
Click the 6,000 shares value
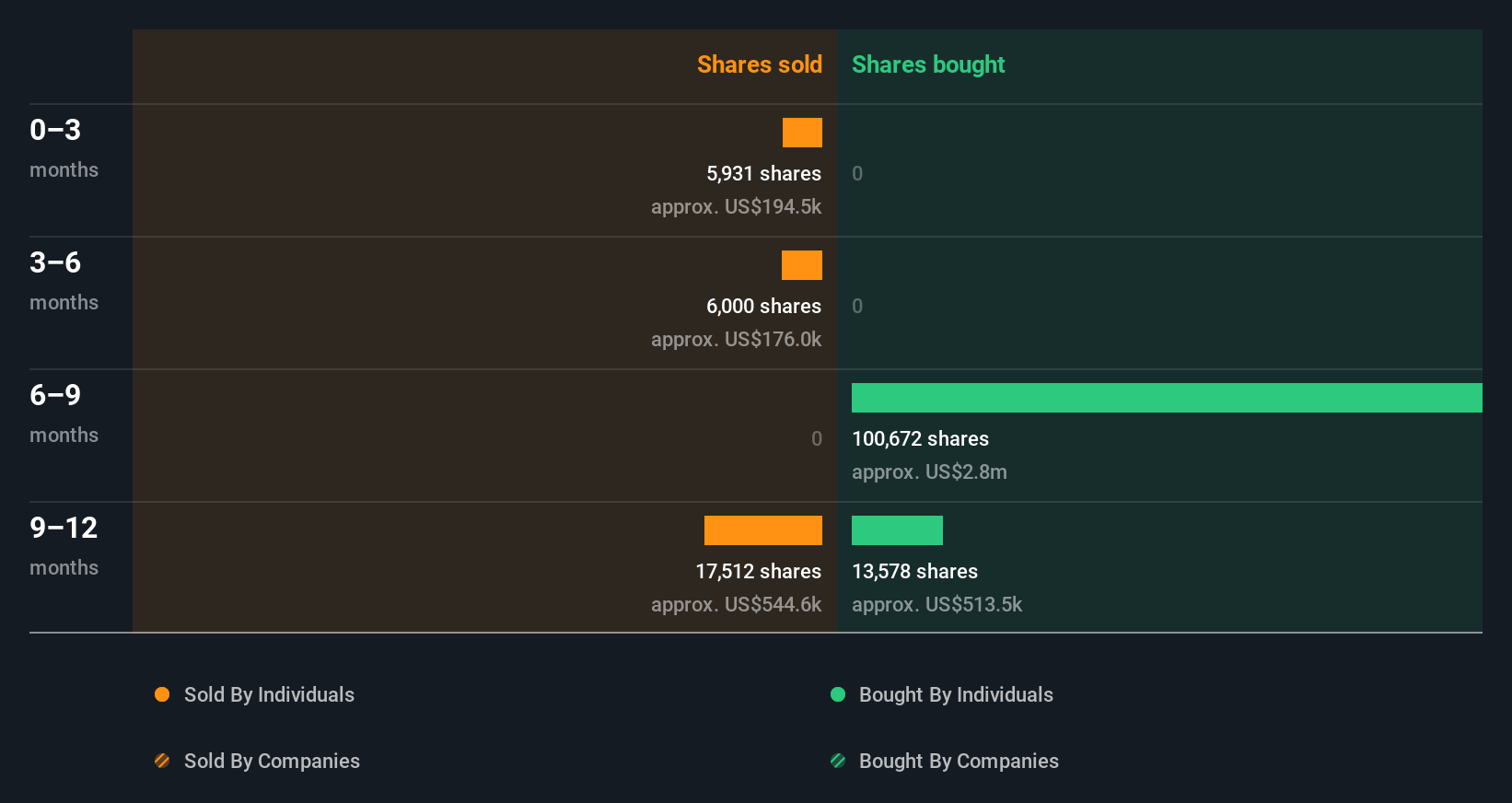point(764,306)
